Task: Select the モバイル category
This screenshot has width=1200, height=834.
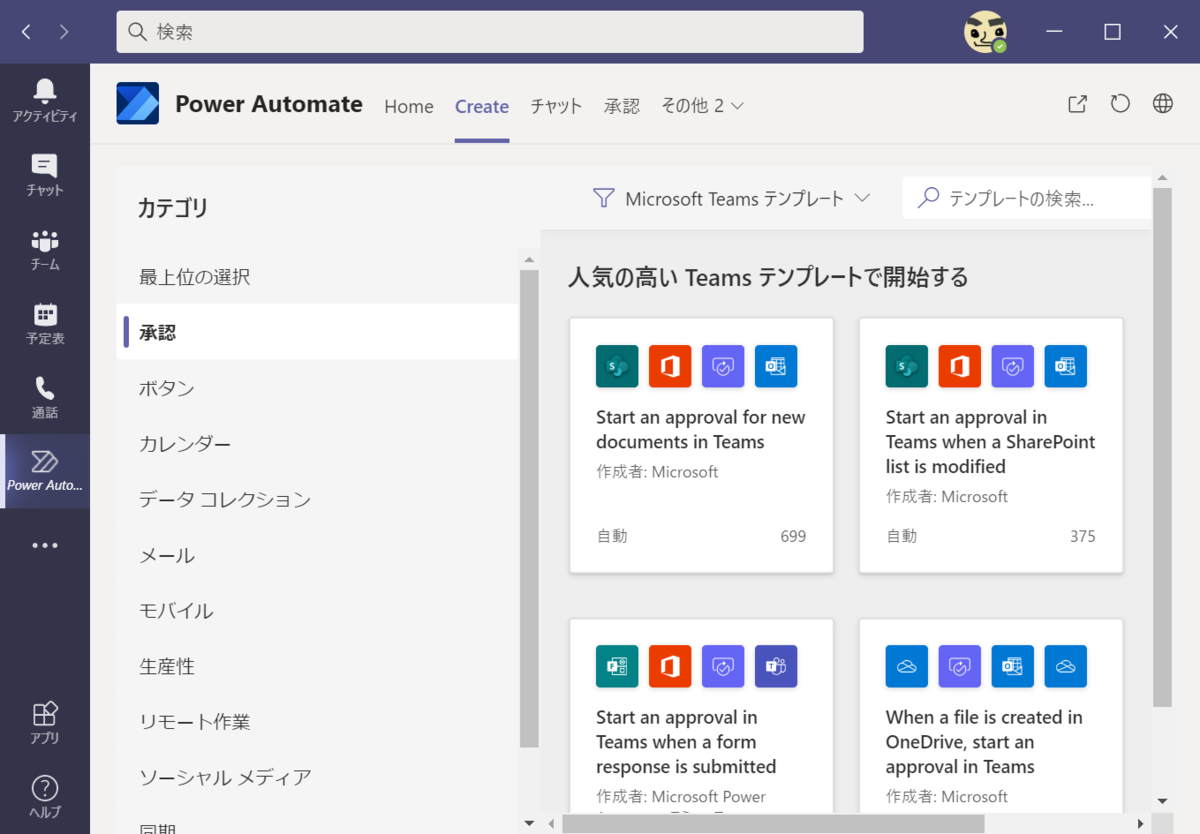Action: click(x=318, y=610)
